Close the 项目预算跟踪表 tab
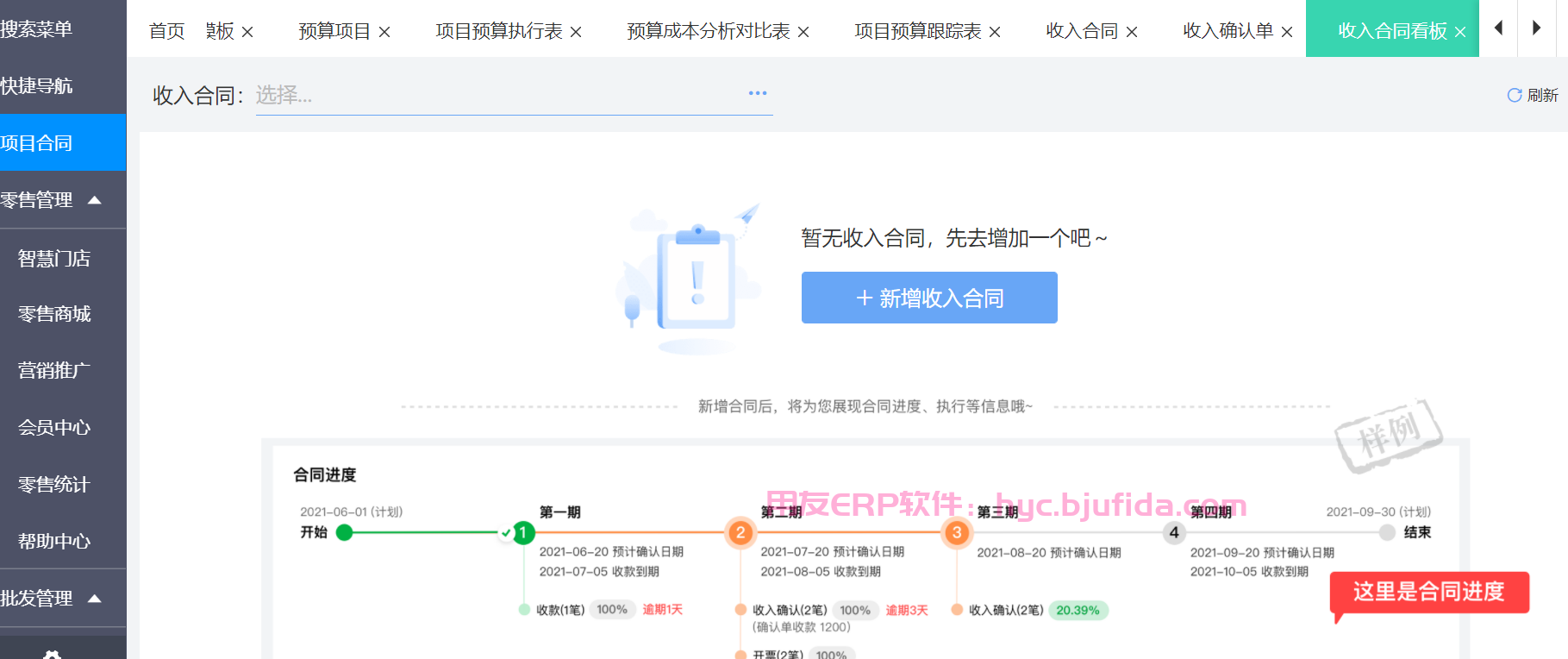Image resolution: width=1568 pixels, height=659 pixels. click(x=995, y=32)
